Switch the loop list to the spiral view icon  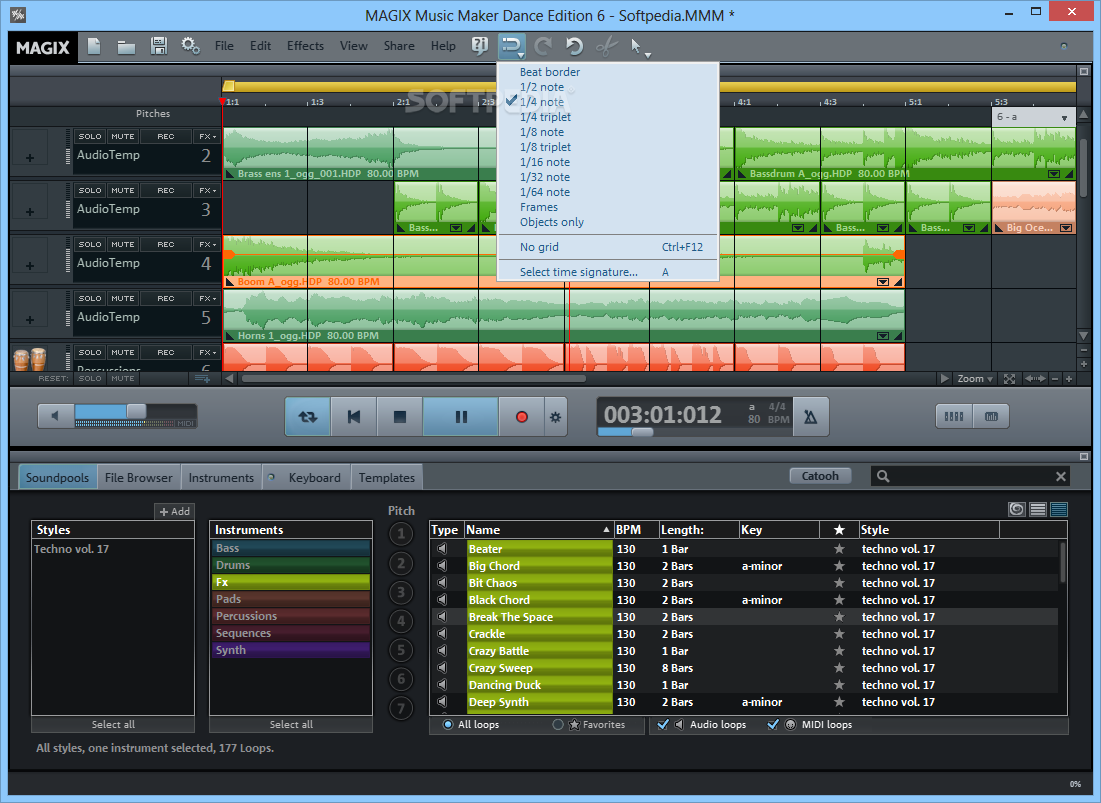[1016, 509]
